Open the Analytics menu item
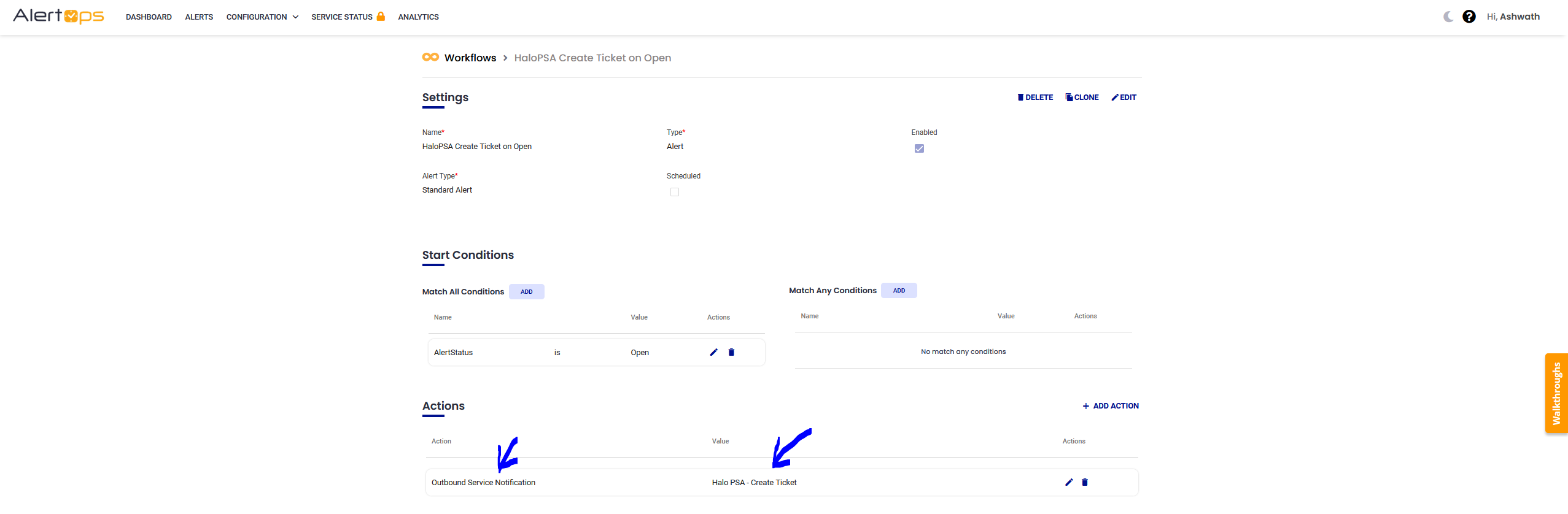 coord(418,17)
